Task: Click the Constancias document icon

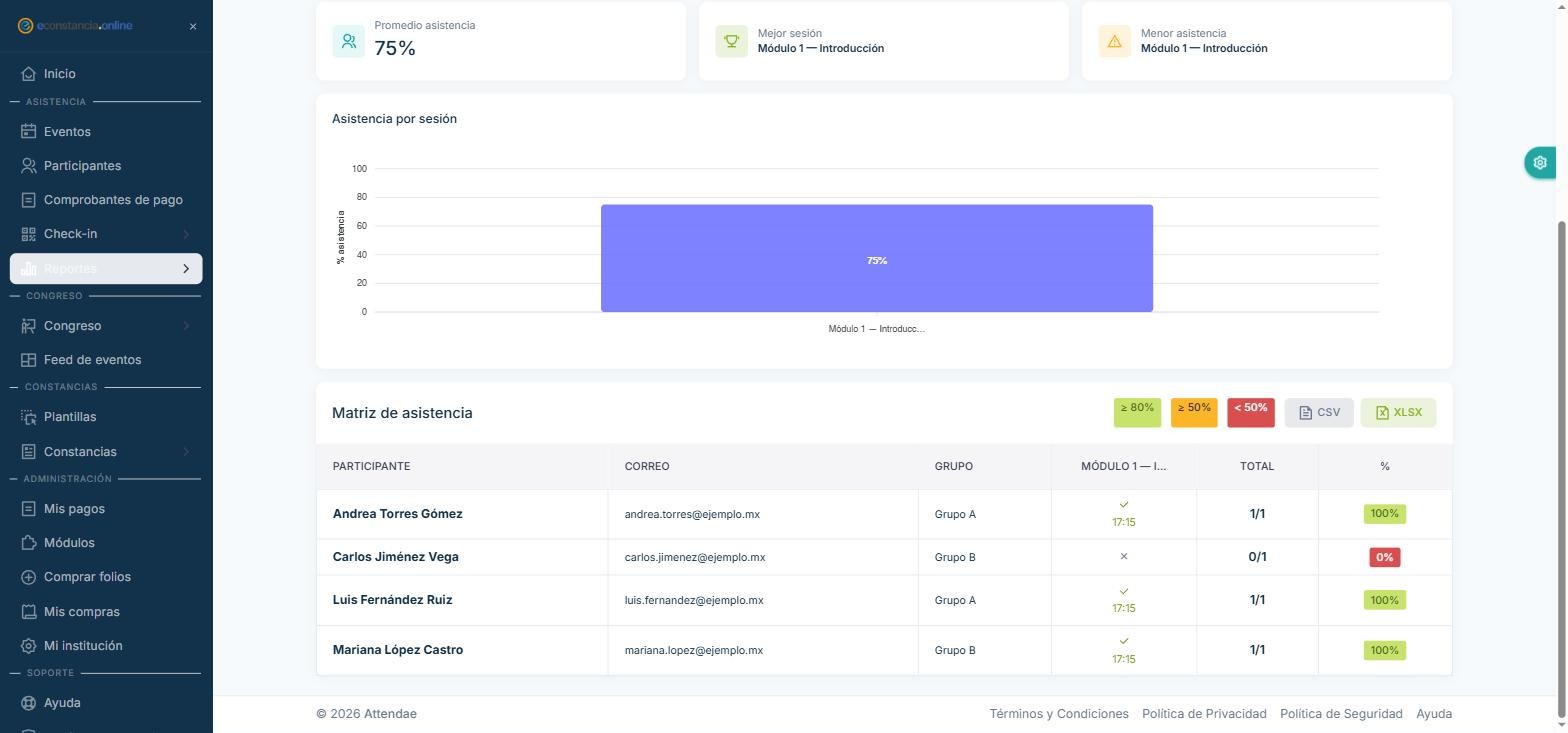Action: point(28,452)
